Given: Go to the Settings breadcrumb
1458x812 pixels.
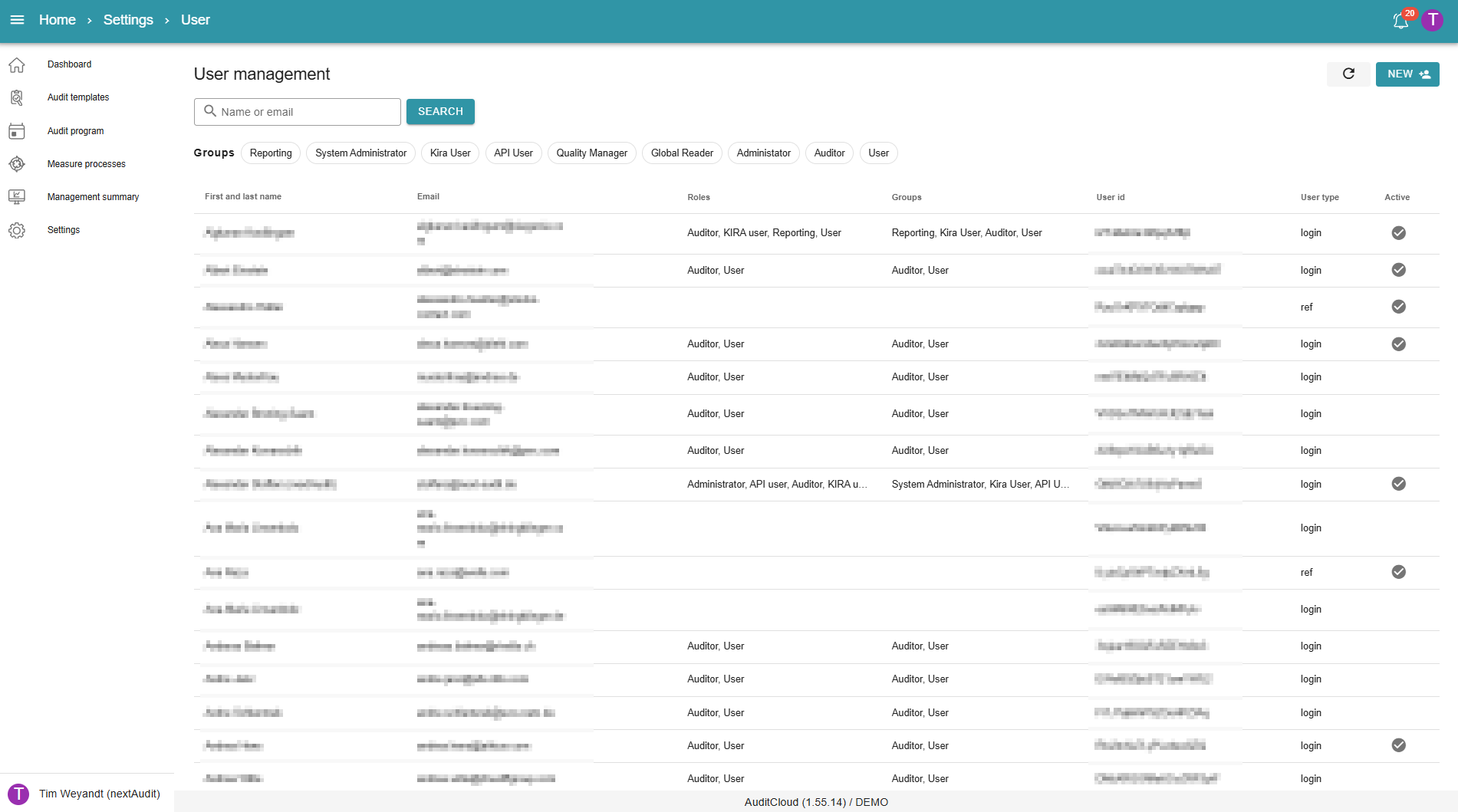Looking at the screenshot, I should pos(128,20).
